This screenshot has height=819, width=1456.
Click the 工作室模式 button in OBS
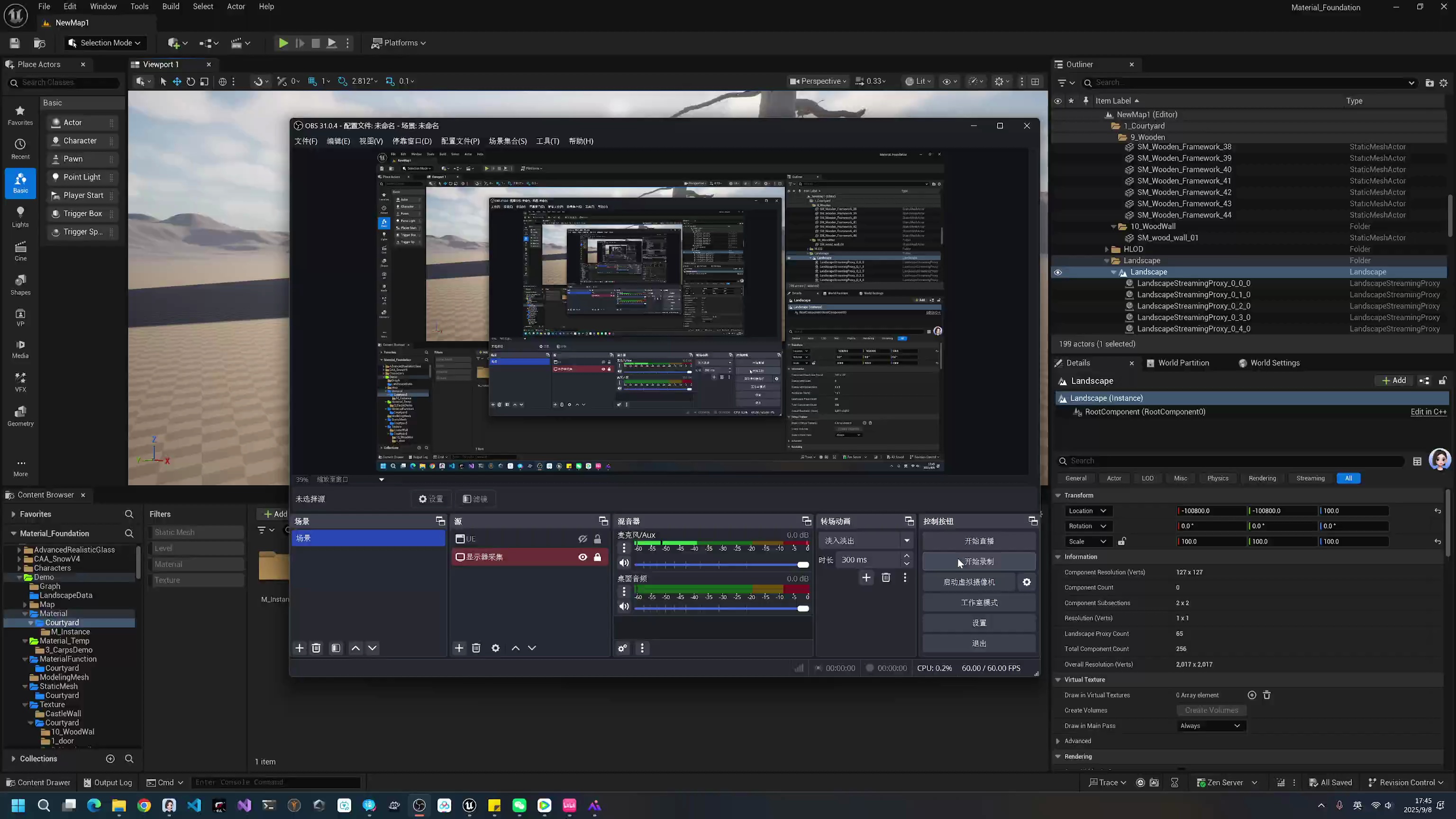coord(979,602)
